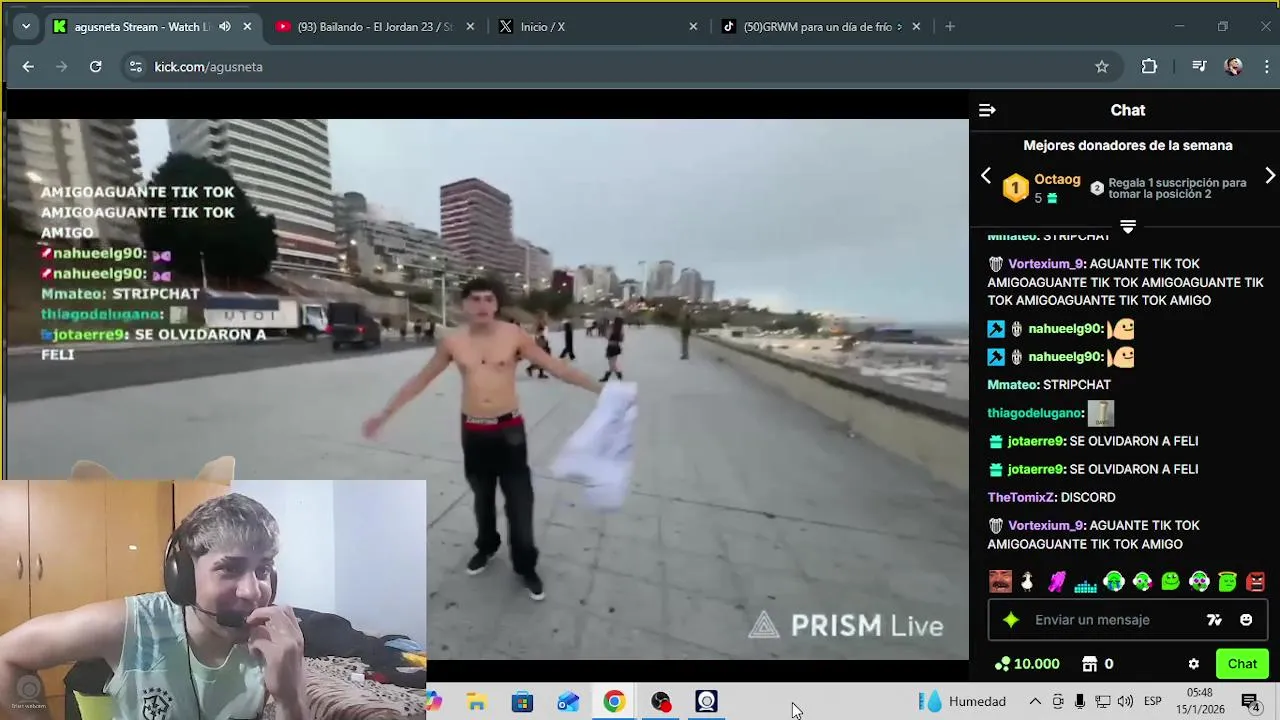Open media controls icon in toolbar
The width and height of the screenshot is (1280, 720).
click(x=1199, y=67)
